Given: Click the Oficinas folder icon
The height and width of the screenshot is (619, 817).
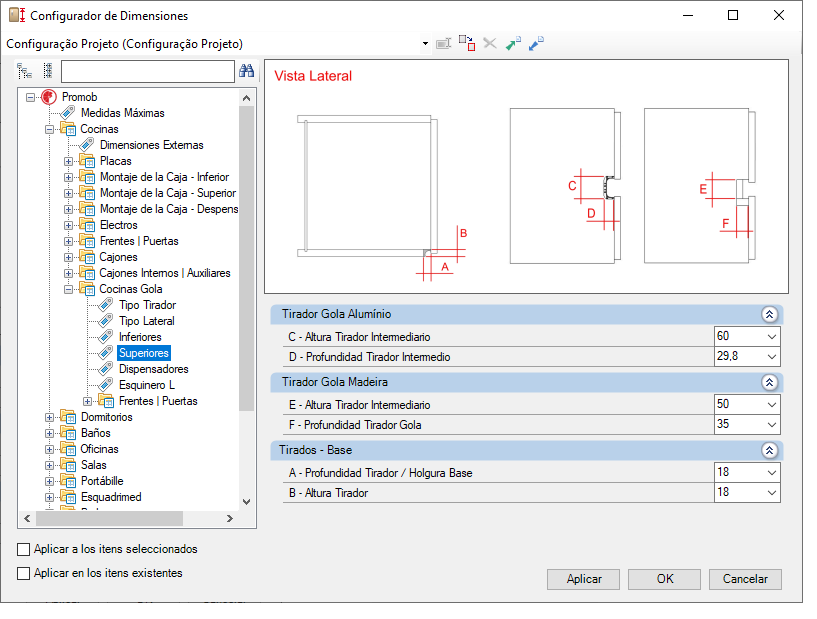Looking at the screenshot, I should (x=68, y=449).
